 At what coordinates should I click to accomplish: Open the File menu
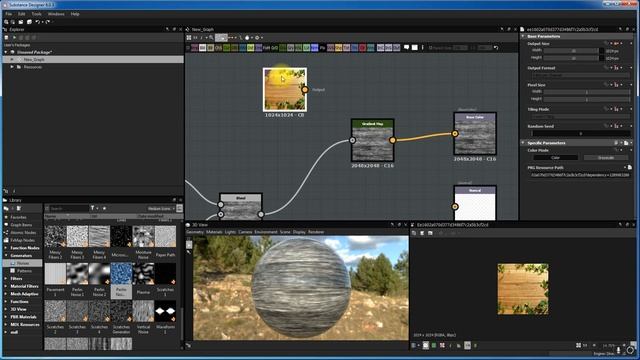pos(8,14)
